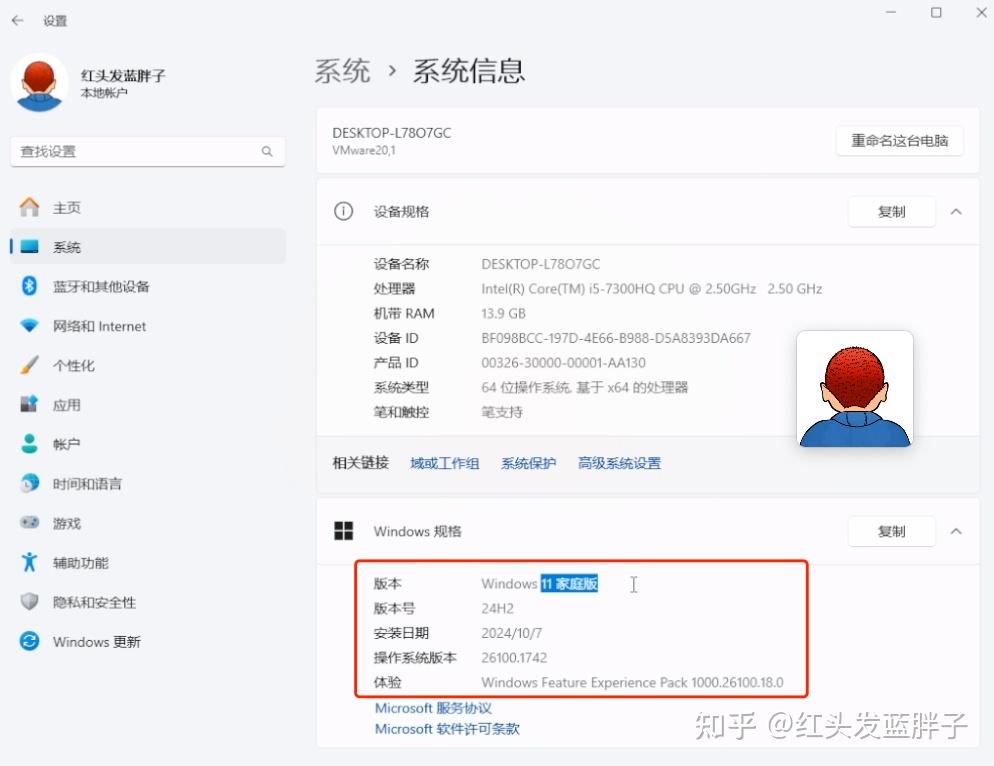Open 网络和 Internet settings

tap(148, 326)
